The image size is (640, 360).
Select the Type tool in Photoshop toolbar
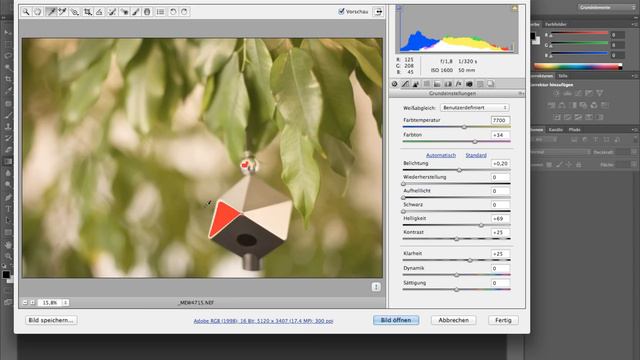(x=8, y=209)
